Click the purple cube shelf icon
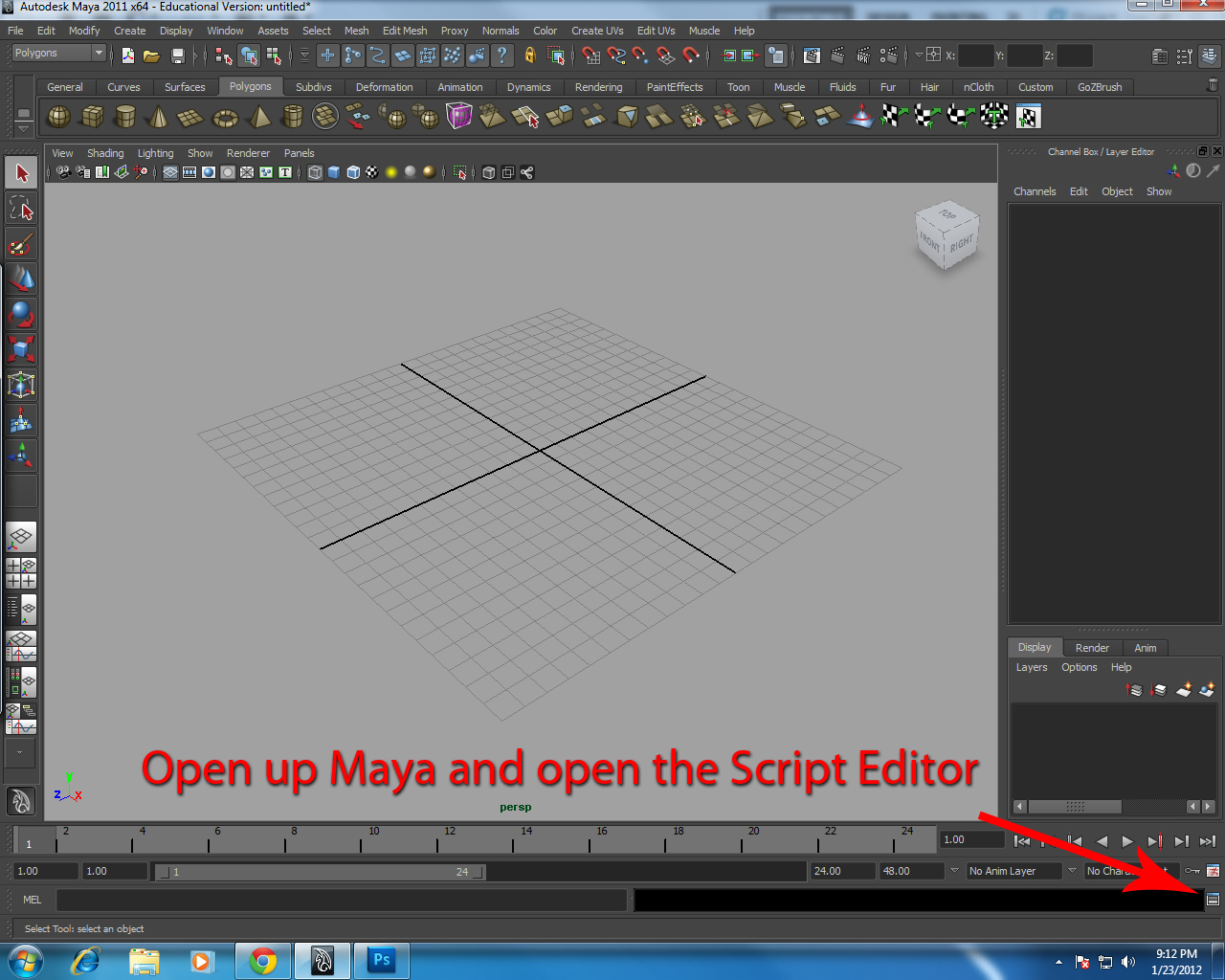1225x980 pixels. tap(459, 117)
